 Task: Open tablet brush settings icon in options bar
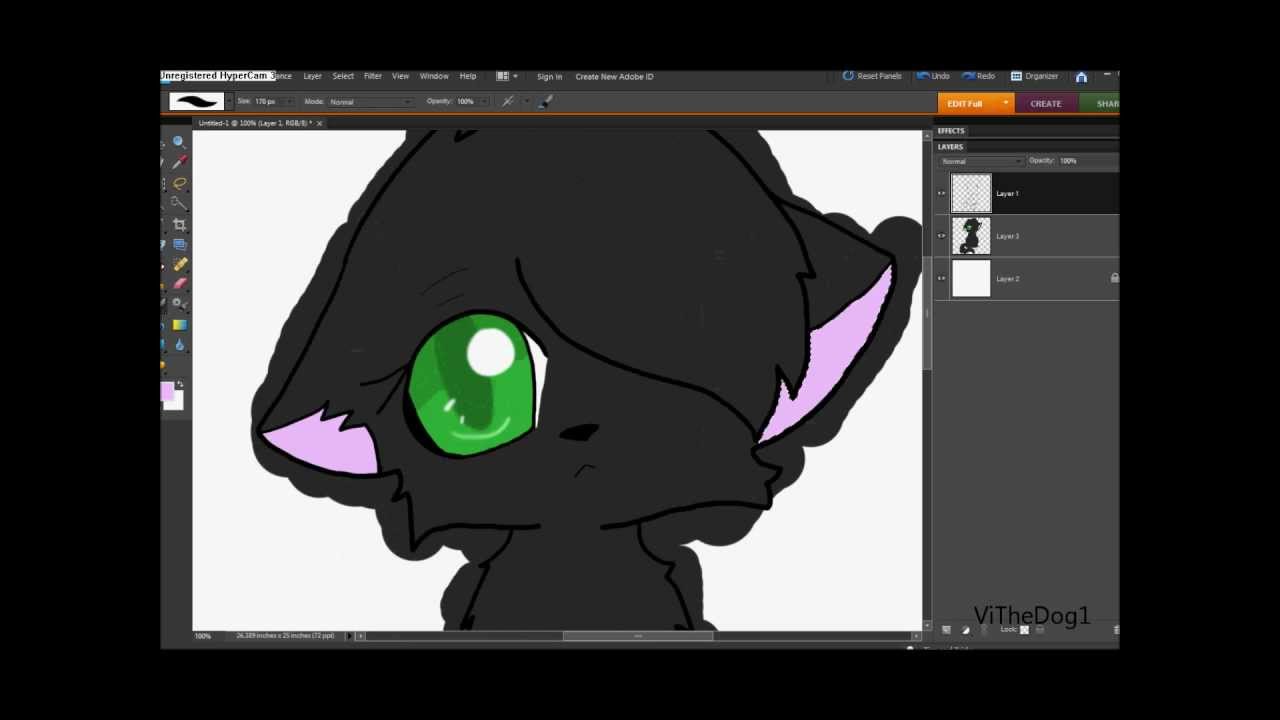click(x=545, y=101)
